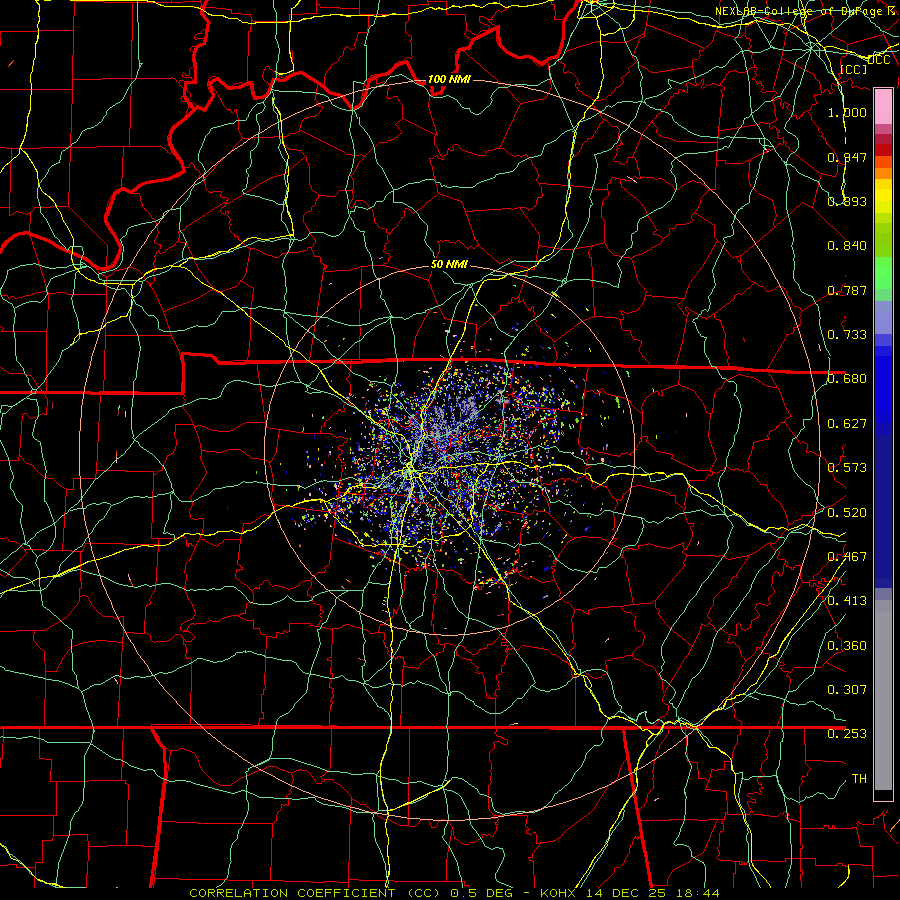Pick the lavender segment of the color bar
900x900 pixels.
tap(883, 317)
